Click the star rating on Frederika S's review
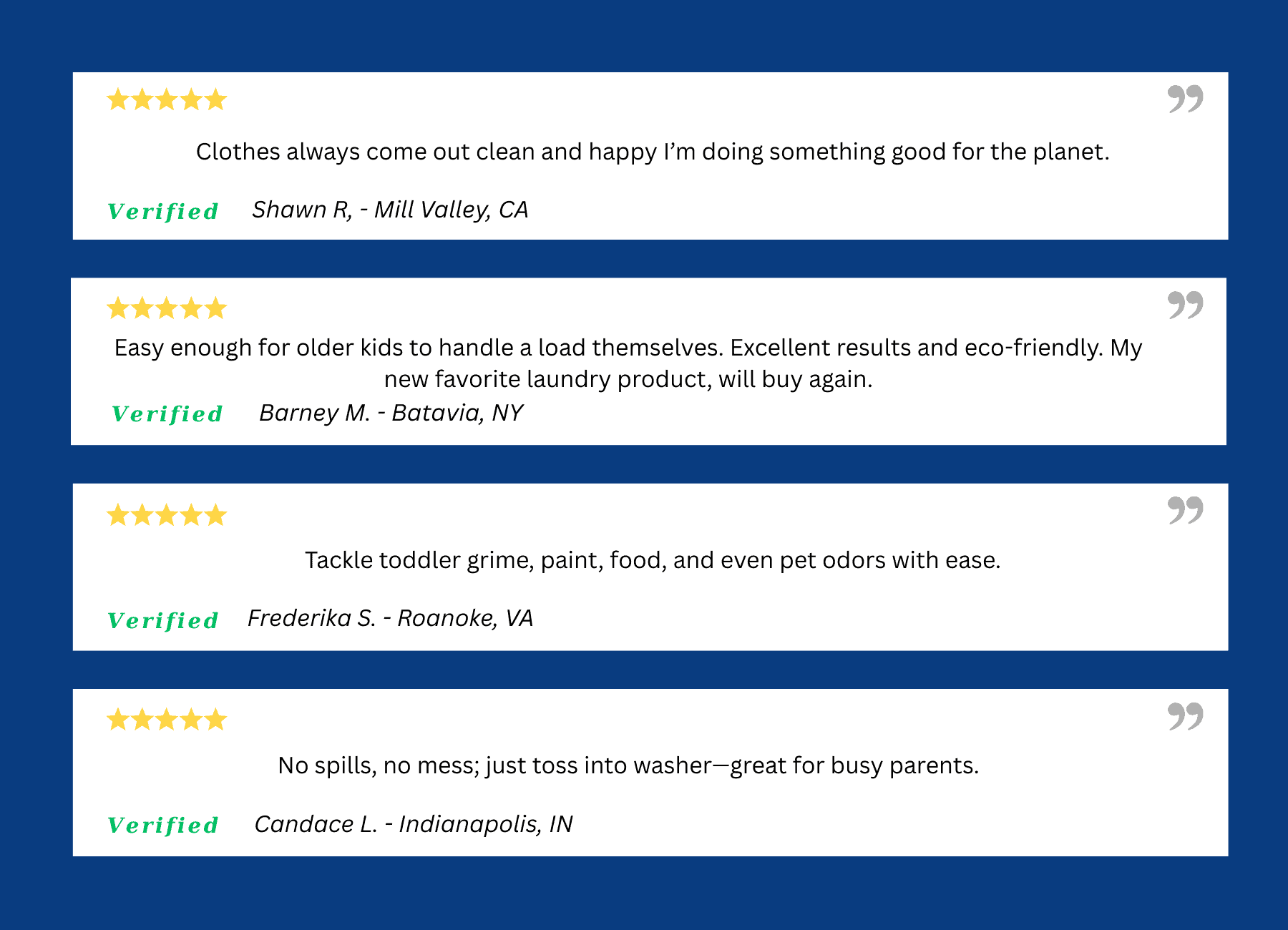 (x=167, y=515)
